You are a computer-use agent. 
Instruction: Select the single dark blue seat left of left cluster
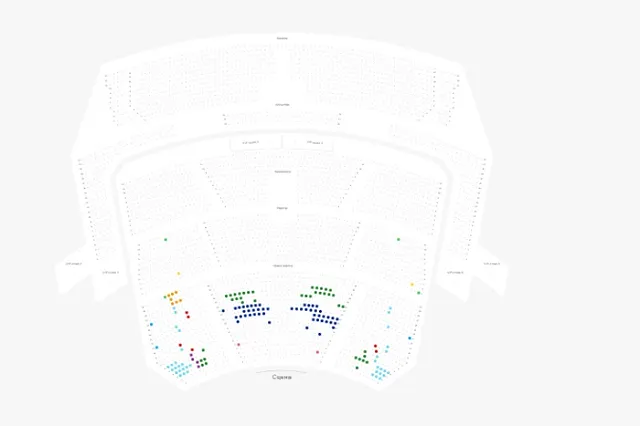pos(223,311)
